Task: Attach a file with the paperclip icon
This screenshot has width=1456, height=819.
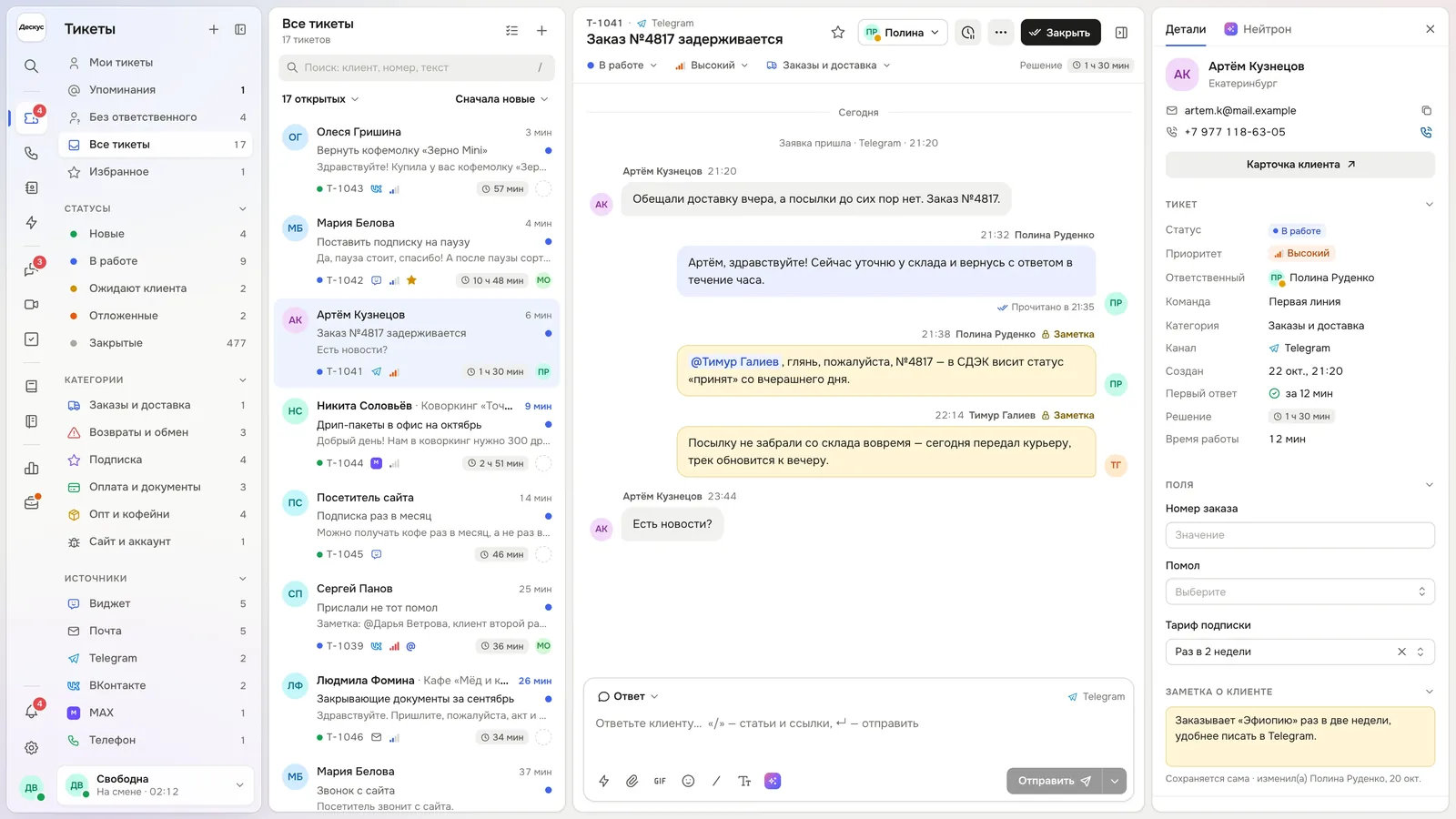Action: (632, 781)
